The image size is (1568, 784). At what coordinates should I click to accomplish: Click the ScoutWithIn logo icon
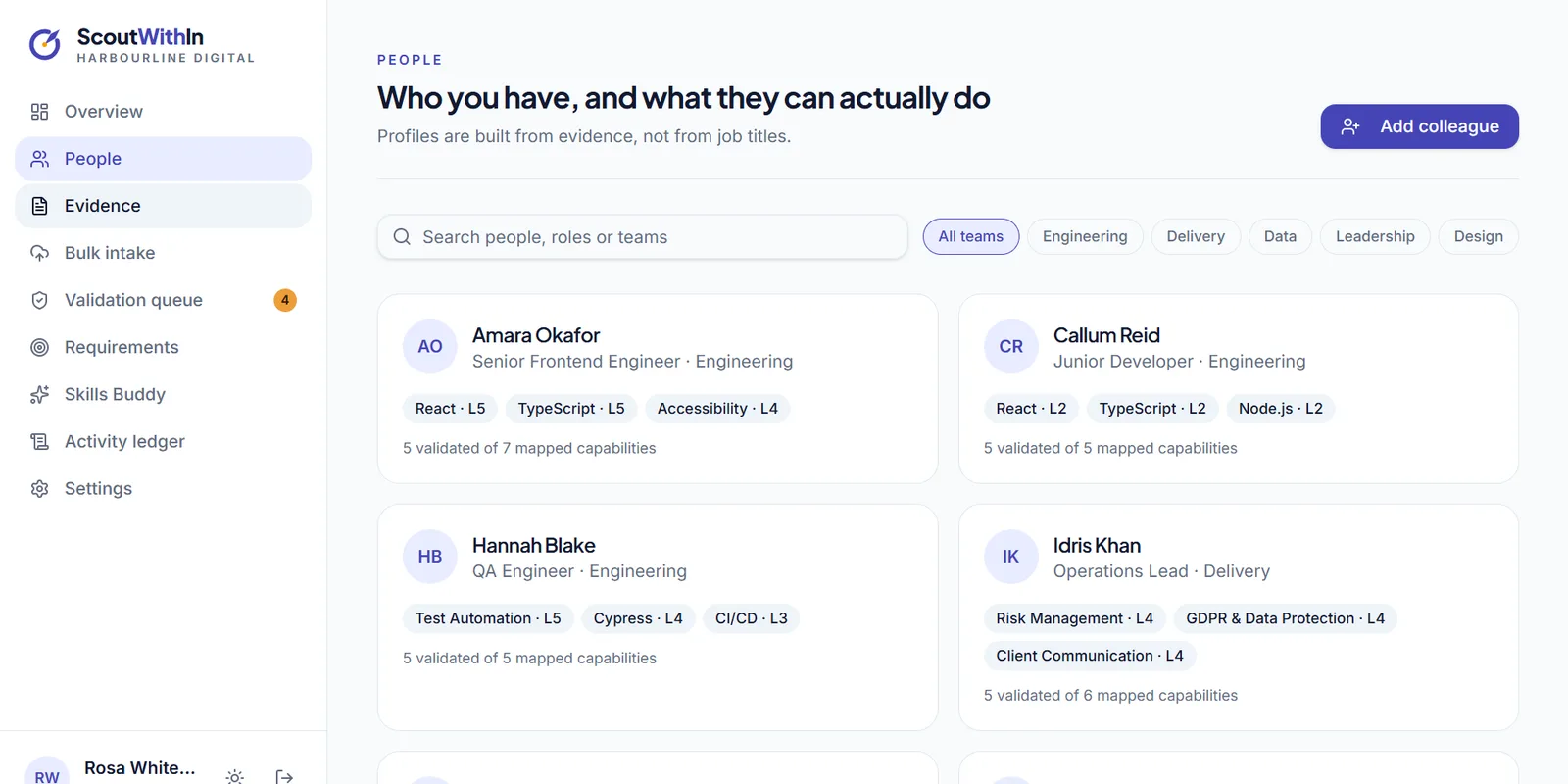(45, 44)
